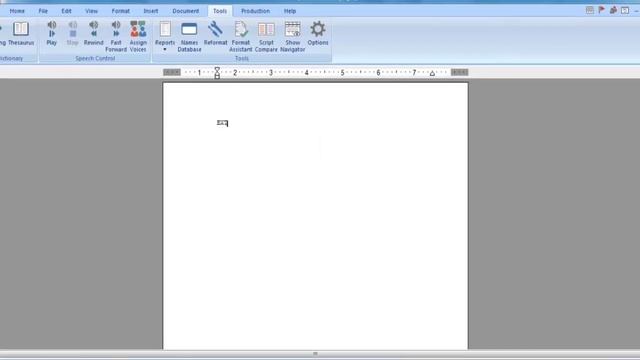640x360 pixels.
Task: Fast Forward the speech playback
Action: click(x=116, y=37)
